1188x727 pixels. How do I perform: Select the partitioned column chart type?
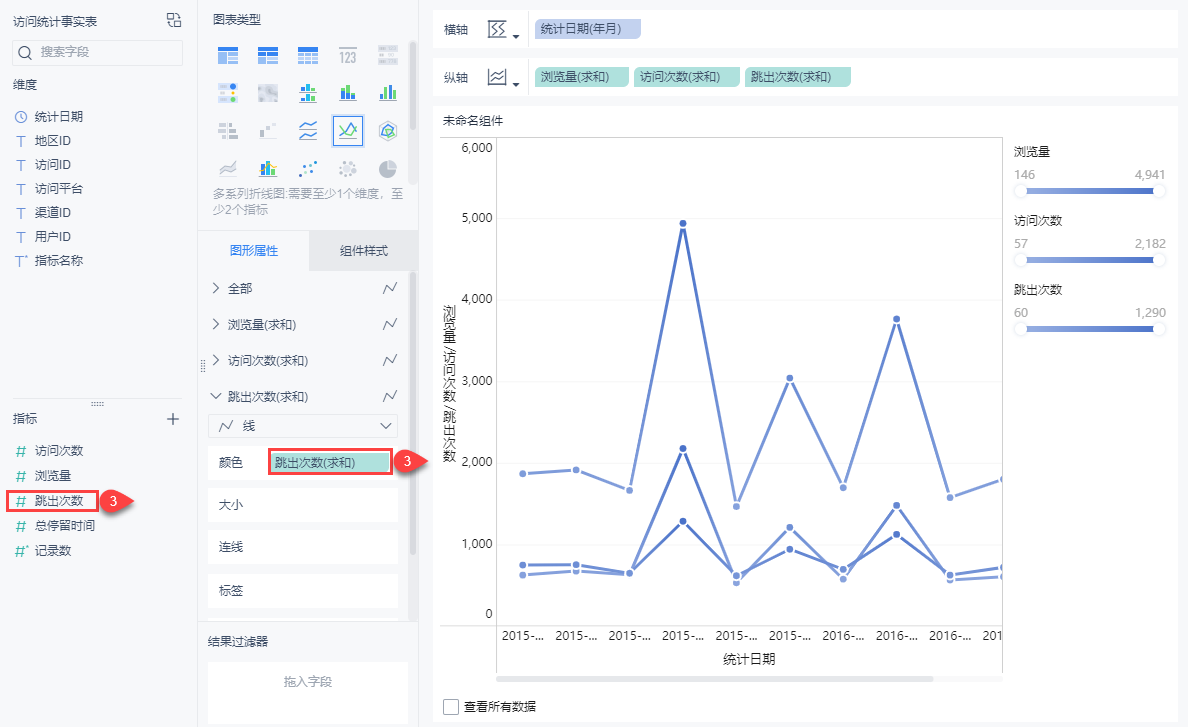308,93
